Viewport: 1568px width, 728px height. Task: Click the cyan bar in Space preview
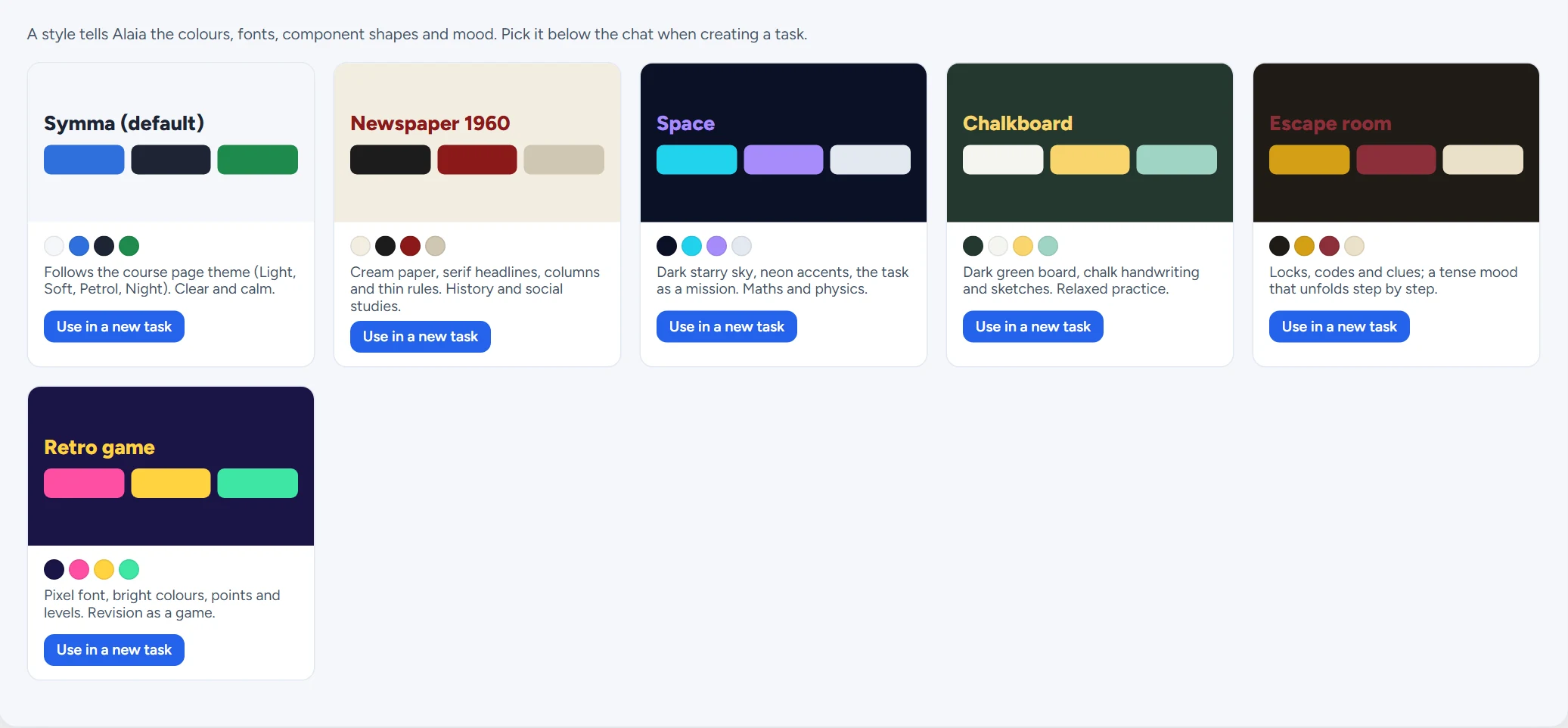coord(697,160)
